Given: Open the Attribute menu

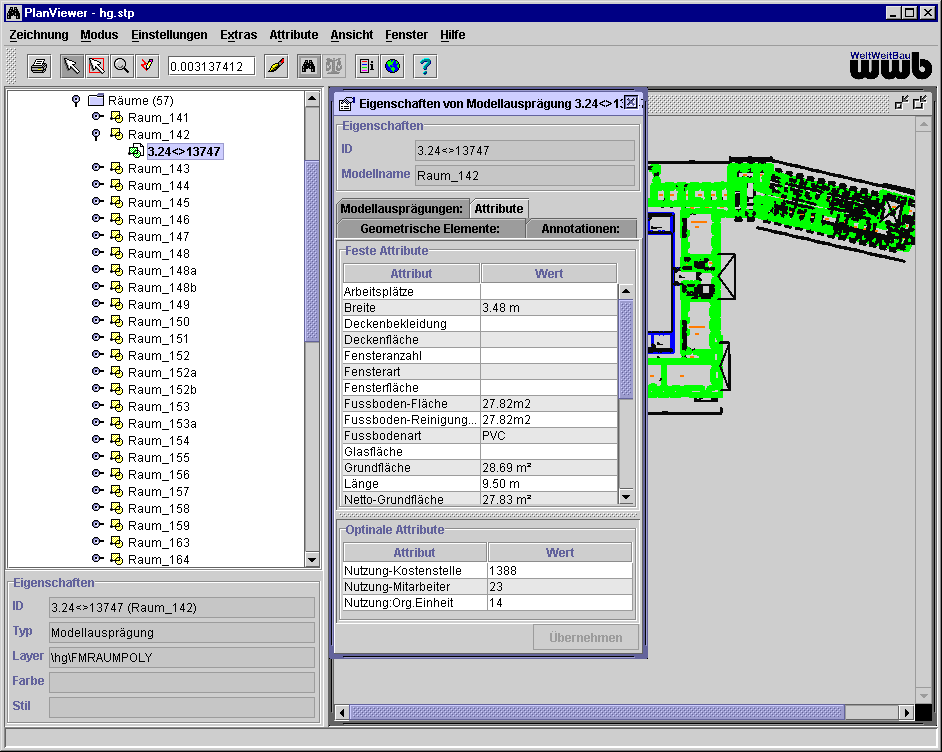Looking at the screenshot, I should coord(294,35).
